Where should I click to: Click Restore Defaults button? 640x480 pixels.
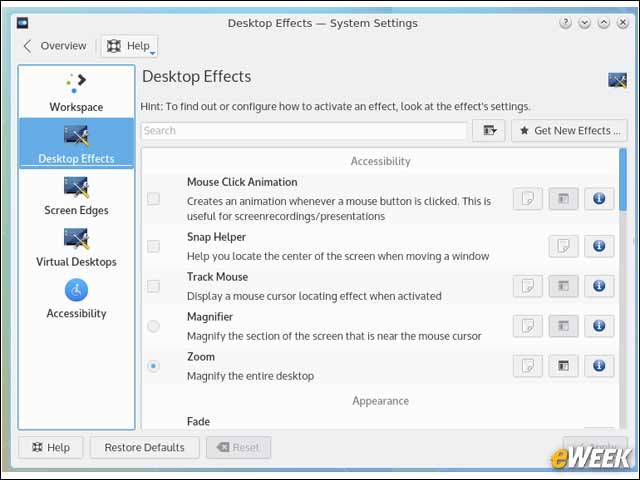pos(144,447)
